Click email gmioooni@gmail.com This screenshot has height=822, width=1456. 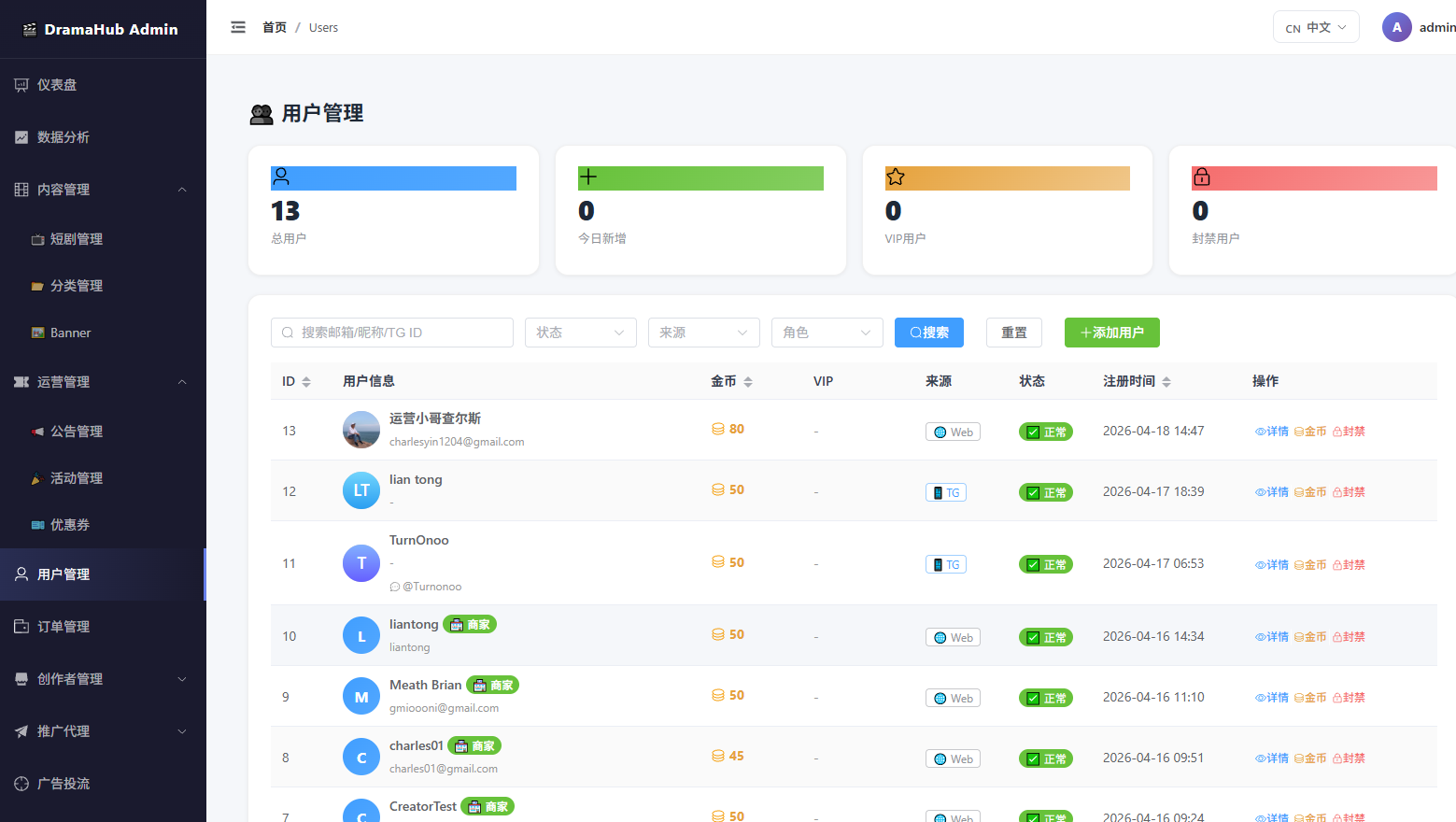click(444, 708)
